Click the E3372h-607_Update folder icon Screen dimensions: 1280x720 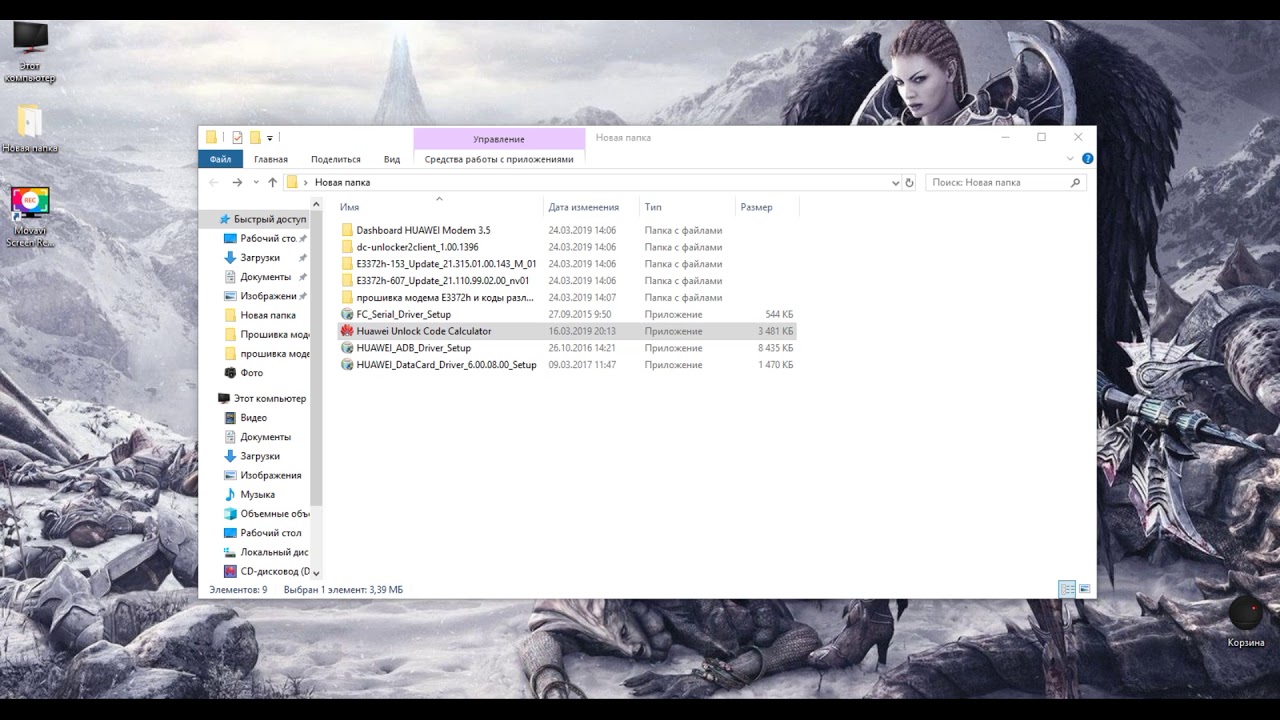pyautogui.click(x=347, y=281)
